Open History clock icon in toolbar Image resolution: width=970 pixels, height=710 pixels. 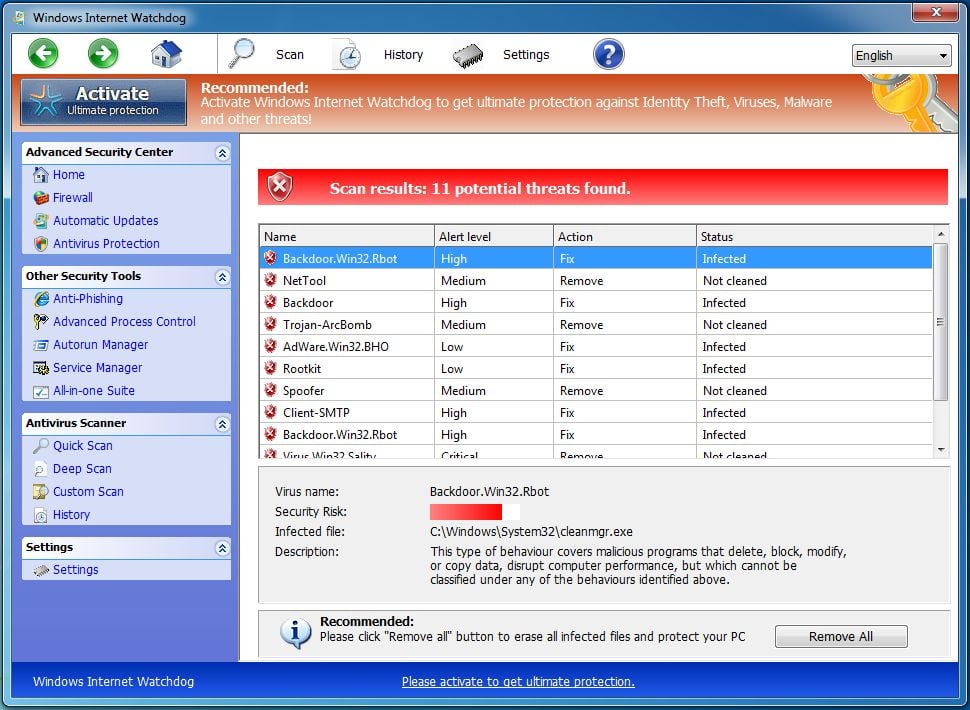click(x=347, y=55)
